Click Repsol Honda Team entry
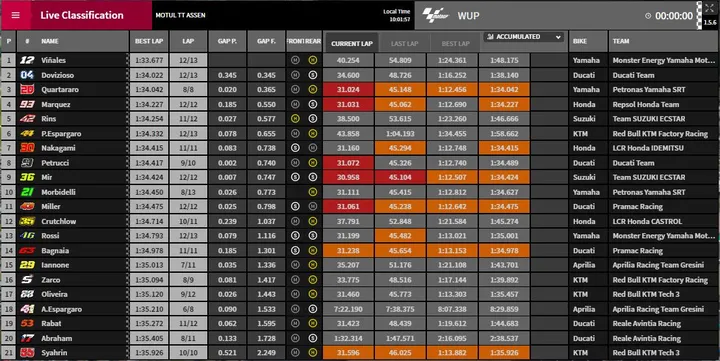The height and width of the screenshot is (361, 720). 646,104
